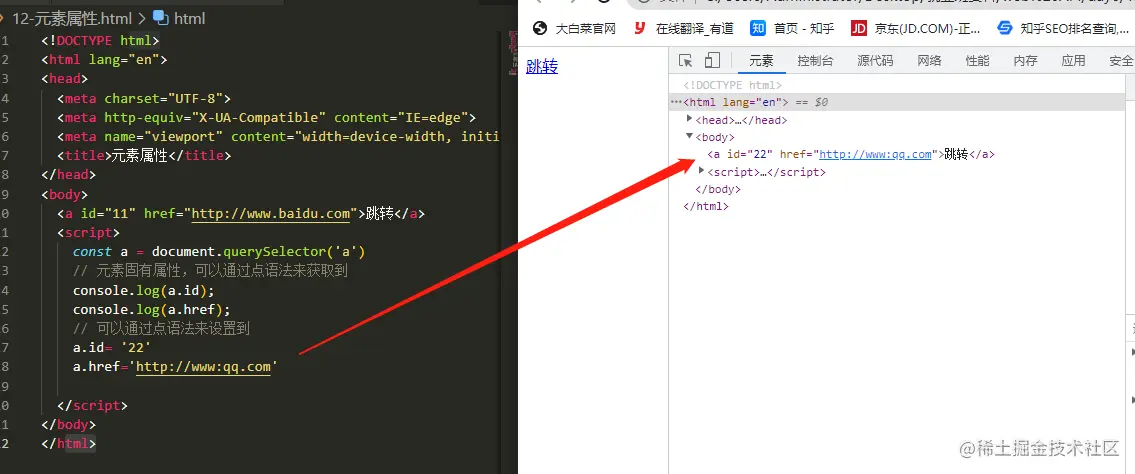1135x474 pixels.
Task: Open the 网络 tab
Action: point(929,61)
